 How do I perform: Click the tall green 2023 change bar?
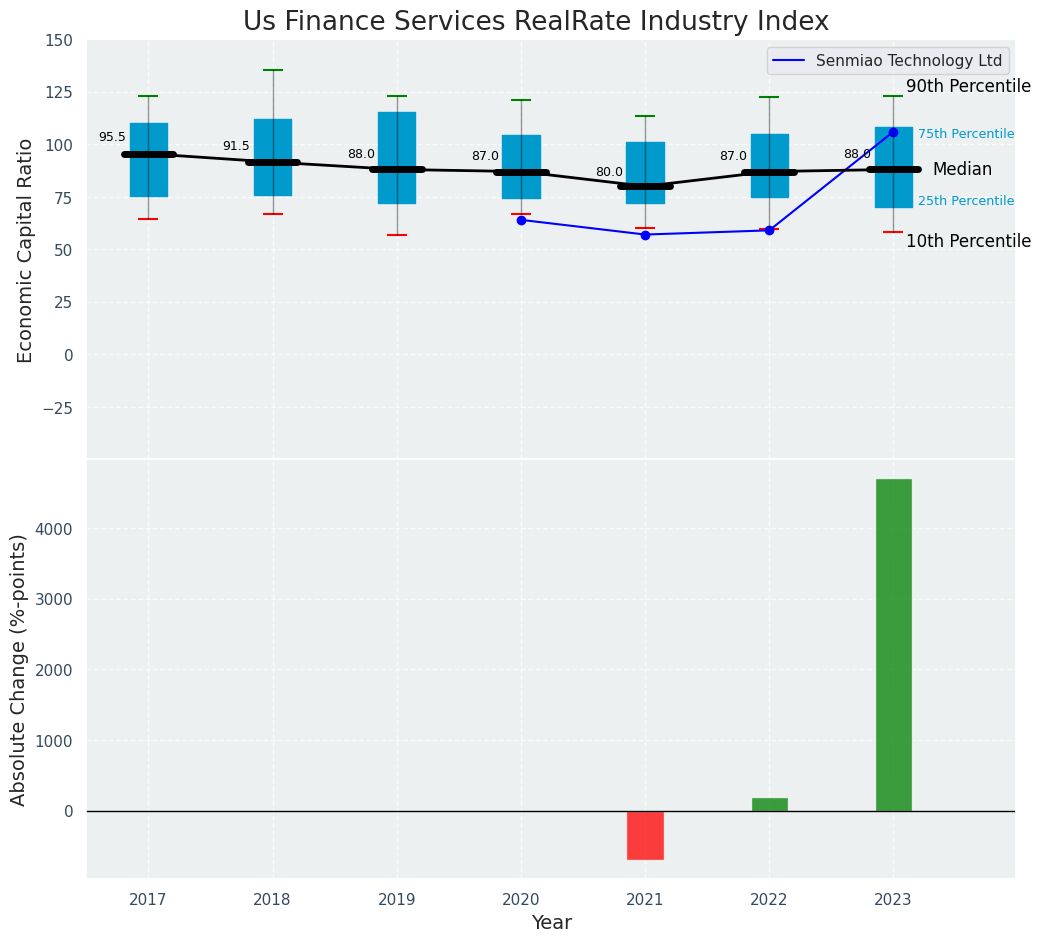[893, 645]
